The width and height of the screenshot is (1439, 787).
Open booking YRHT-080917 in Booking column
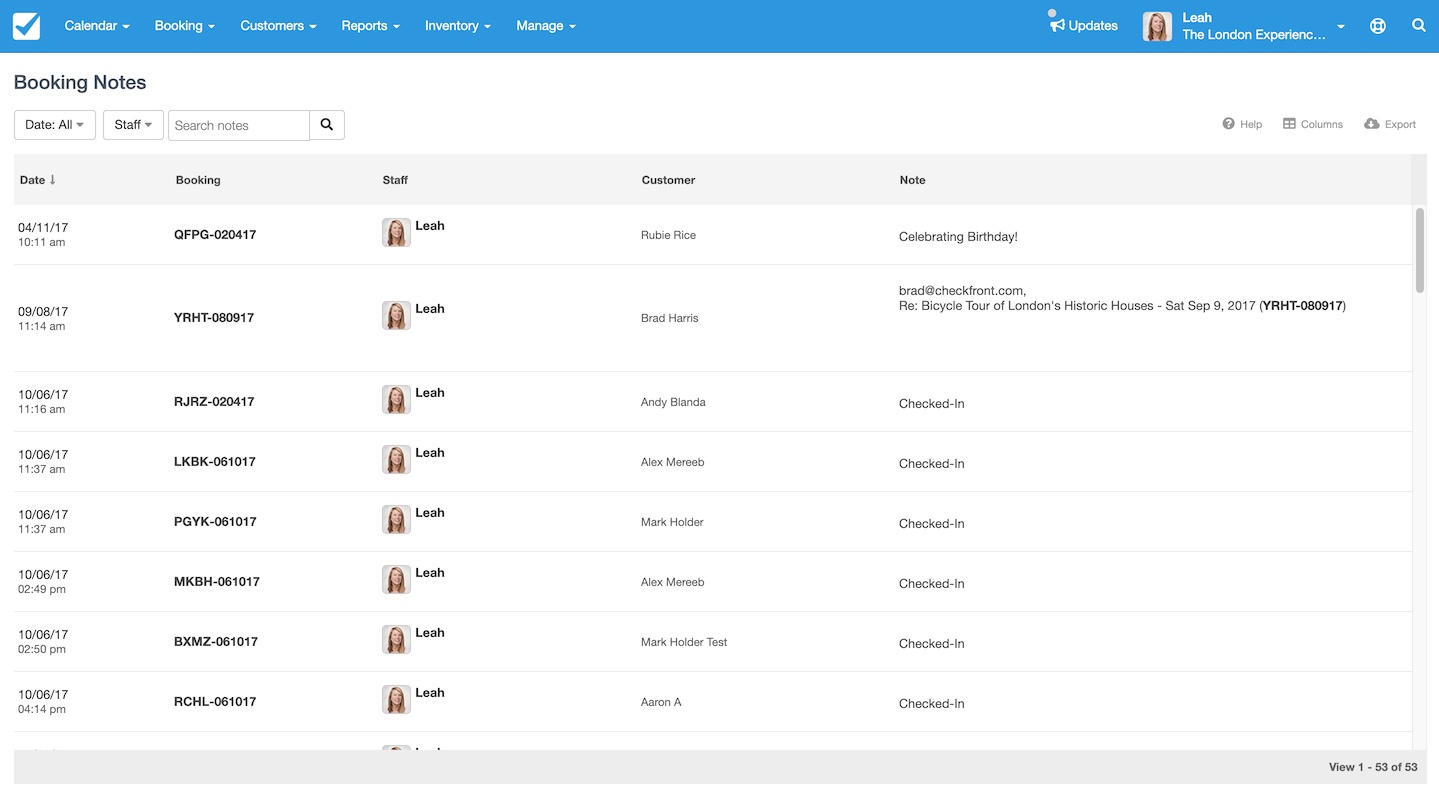[x=214, y=318]
